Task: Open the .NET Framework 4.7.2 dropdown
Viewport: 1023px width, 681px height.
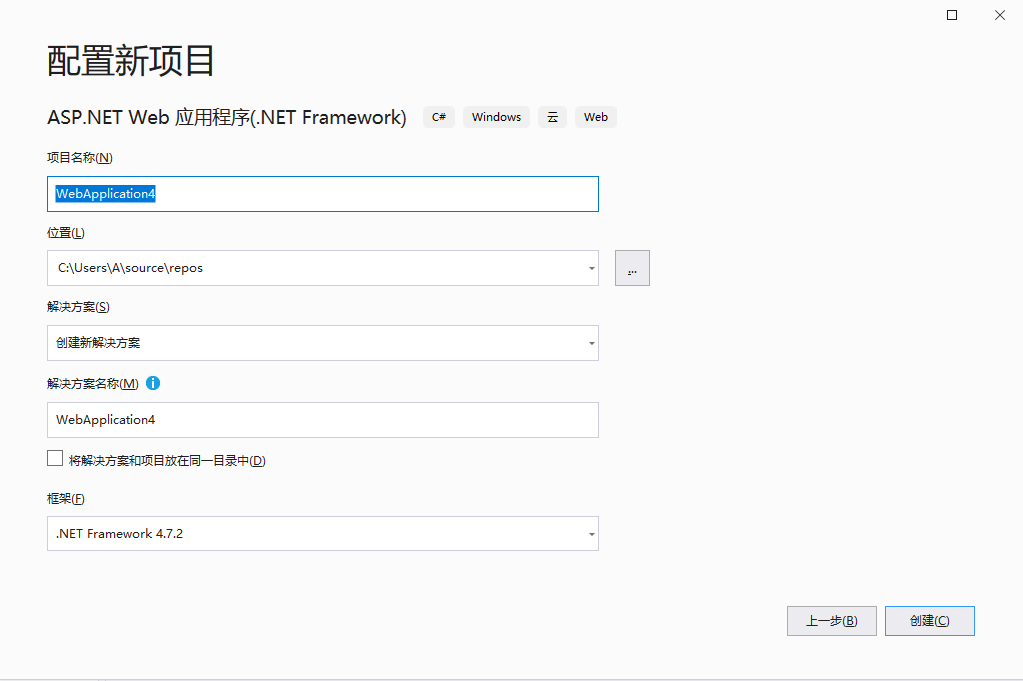Action: point(590,533)
